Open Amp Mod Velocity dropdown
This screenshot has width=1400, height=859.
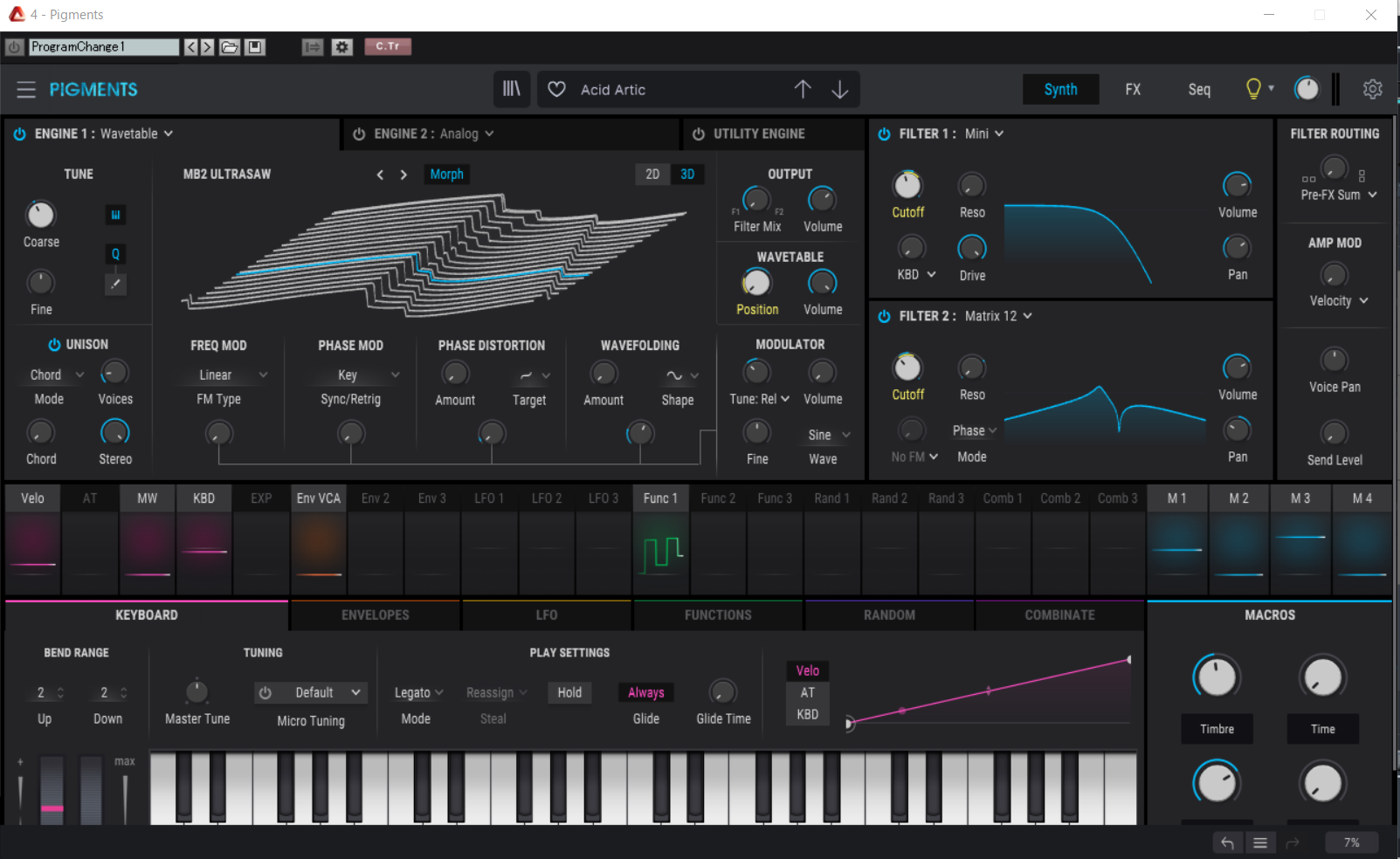pyautogui.click(x=1339, y=300)
